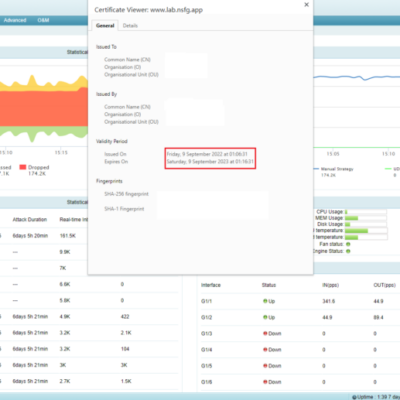Click the OUT(pps) column header
The height and width of the screenshot is (400, 400).
pyautogui.click(x=384, y=285)
